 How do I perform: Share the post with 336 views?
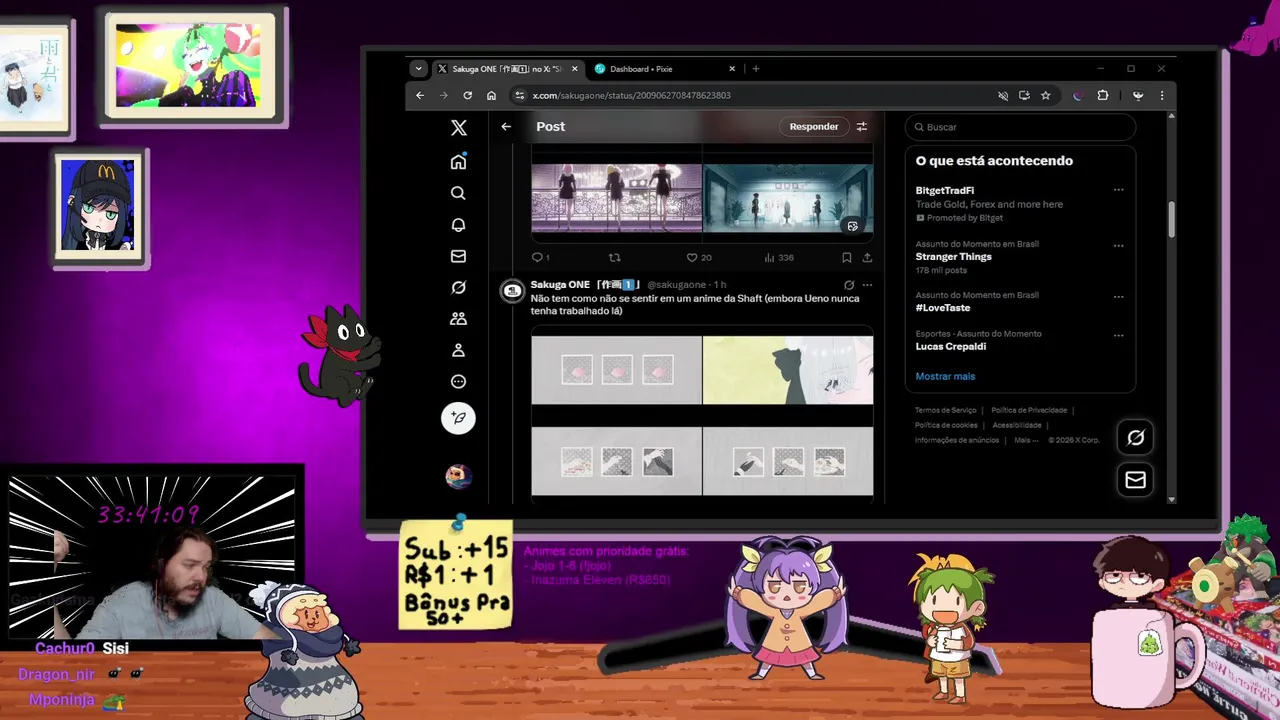[867, 257]
